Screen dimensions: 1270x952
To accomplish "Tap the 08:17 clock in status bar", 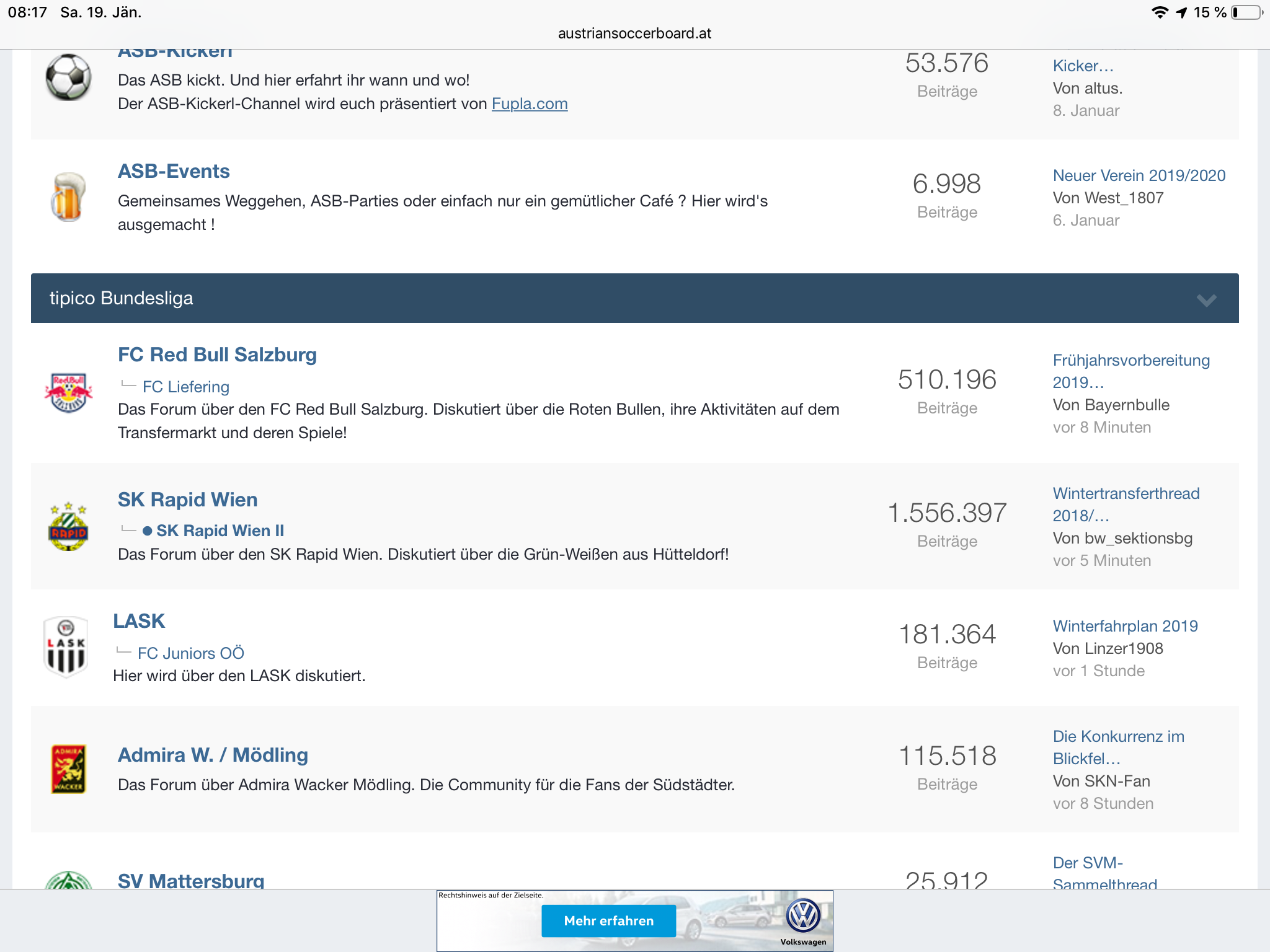I will point(28,12).
